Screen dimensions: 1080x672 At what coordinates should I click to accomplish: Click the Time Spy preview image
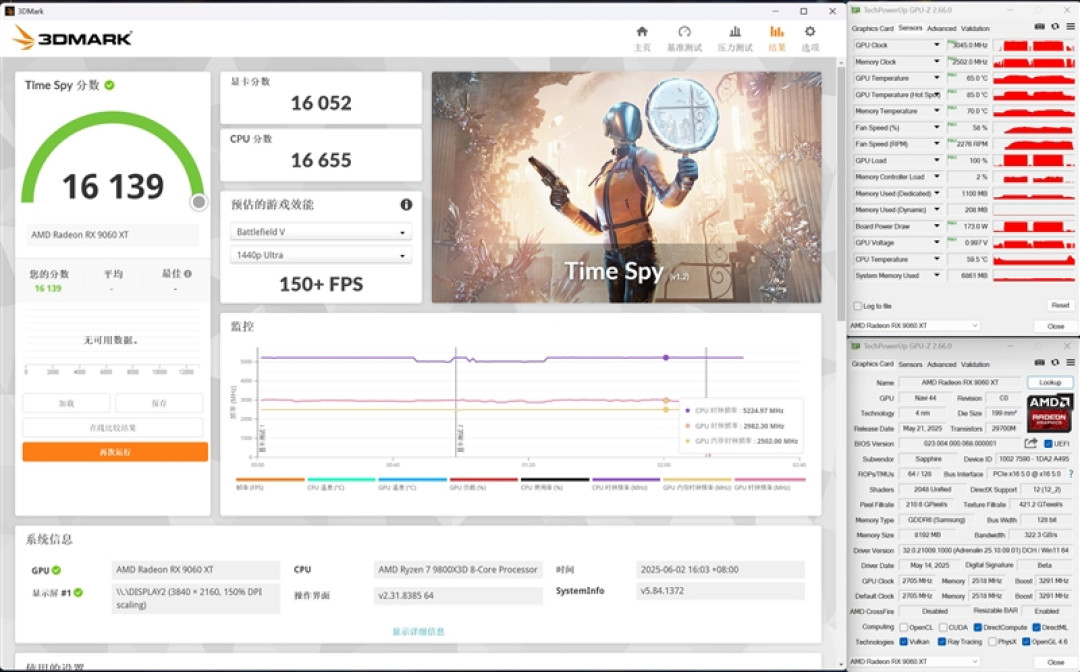point(627,187)
